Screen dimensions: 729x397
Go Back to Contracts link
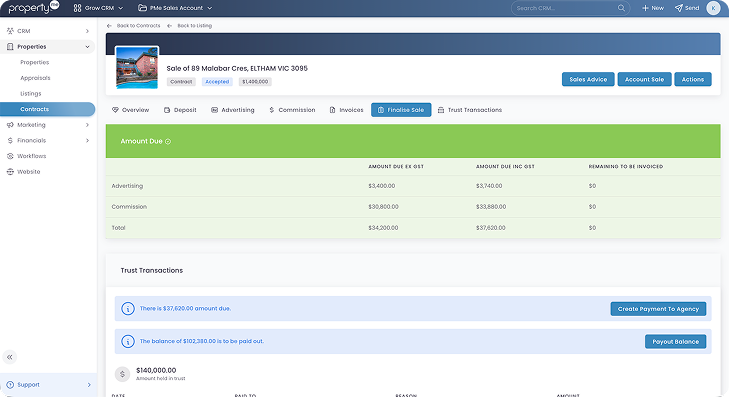click(133, 26)
